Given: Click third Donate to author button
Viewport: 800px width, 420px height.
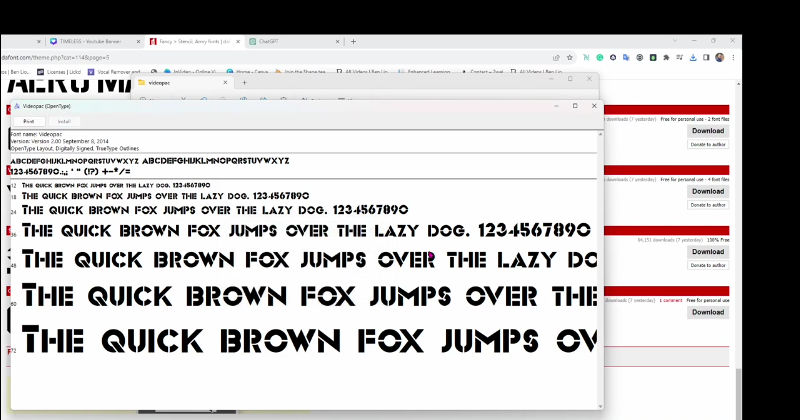Looking at the screenshot, I should point(708,265).
